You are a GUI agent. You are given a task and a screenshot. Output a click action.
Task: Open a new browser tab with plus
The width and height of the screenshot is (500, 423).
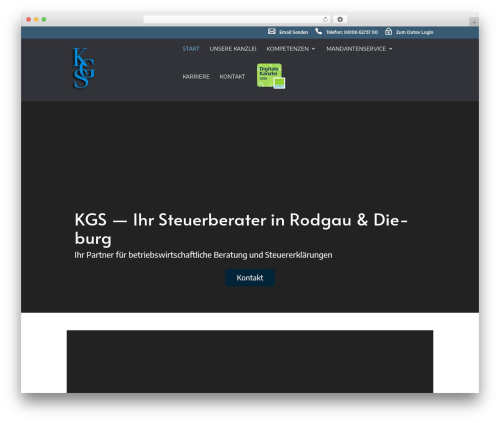[x=474, y=22]
